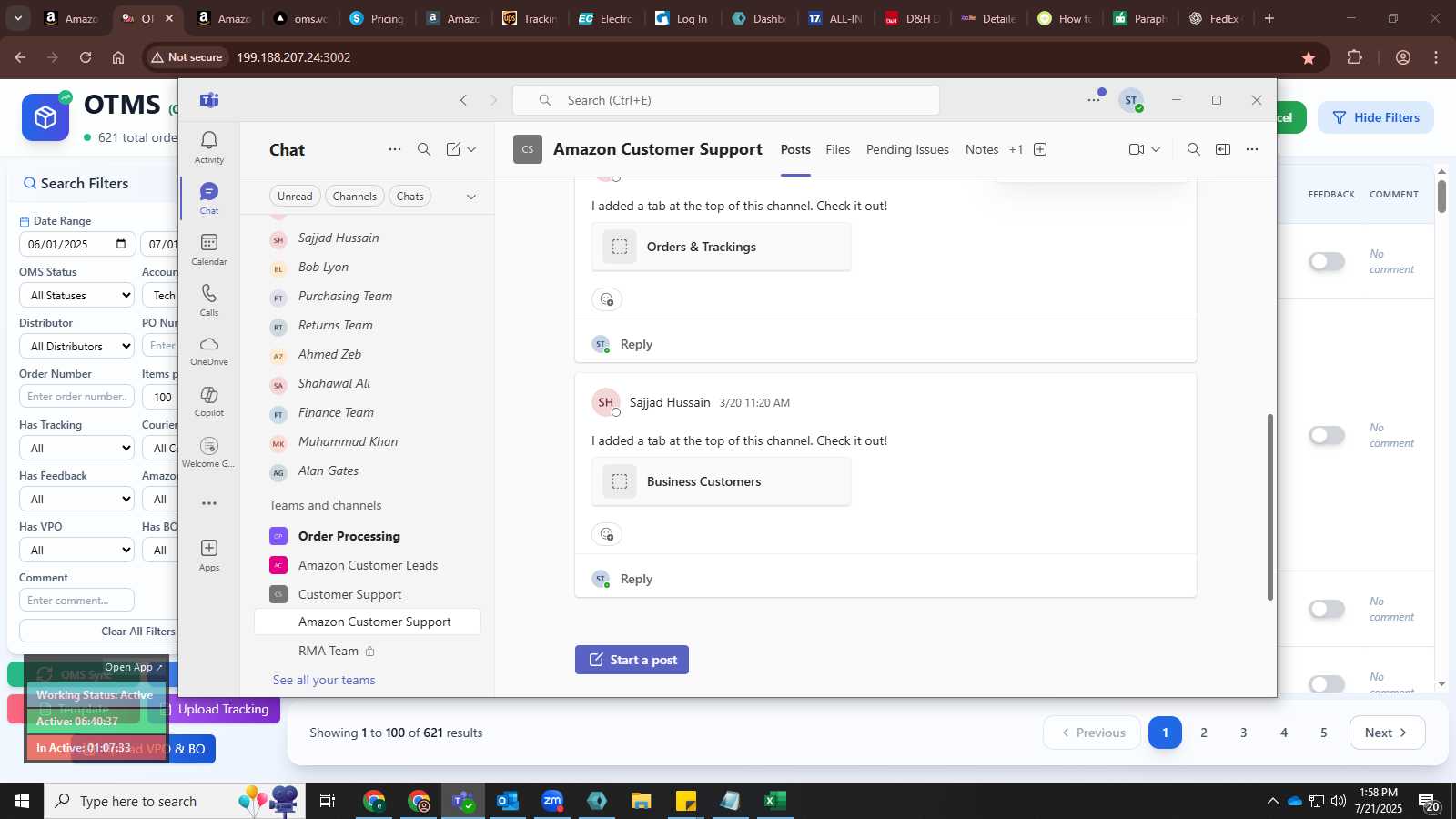
Task: Click See all your teams link
Action: (x=324, y=680)
